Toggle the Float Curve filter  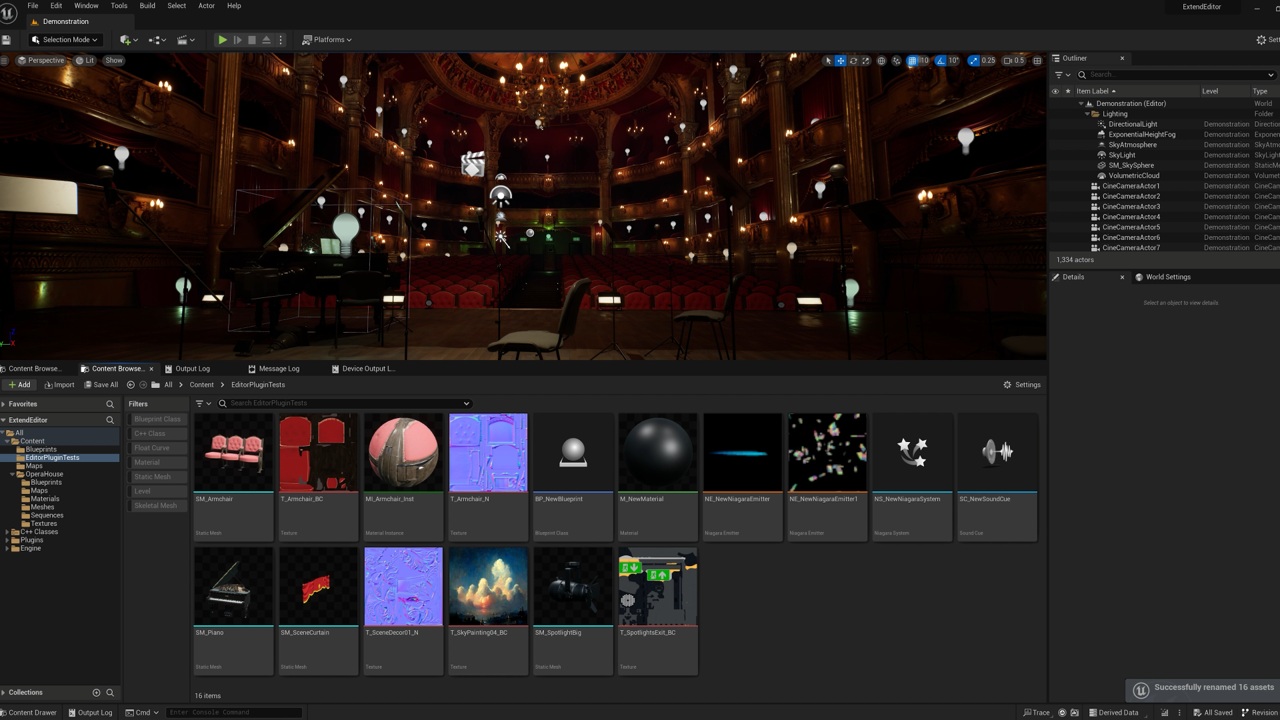[157, 448]
